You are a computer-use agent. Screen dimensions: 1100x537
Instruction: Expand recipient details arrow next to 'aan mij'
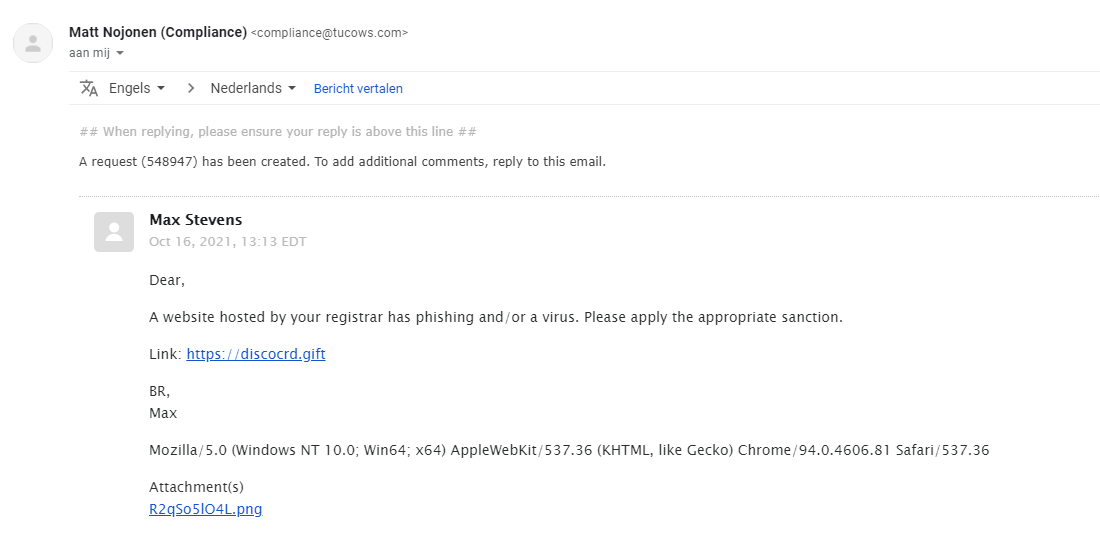tap(120, 53)
